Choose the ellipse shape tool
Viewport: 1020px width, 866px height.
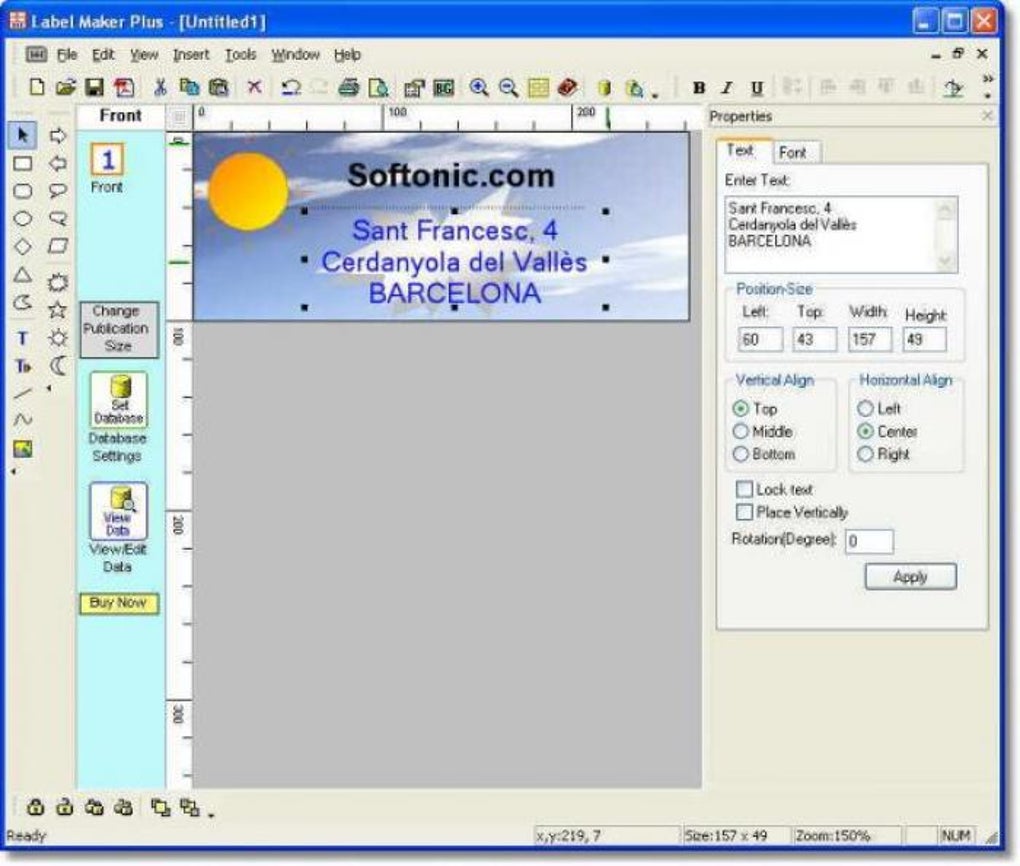pyautogui.click(x=23, y=219)
